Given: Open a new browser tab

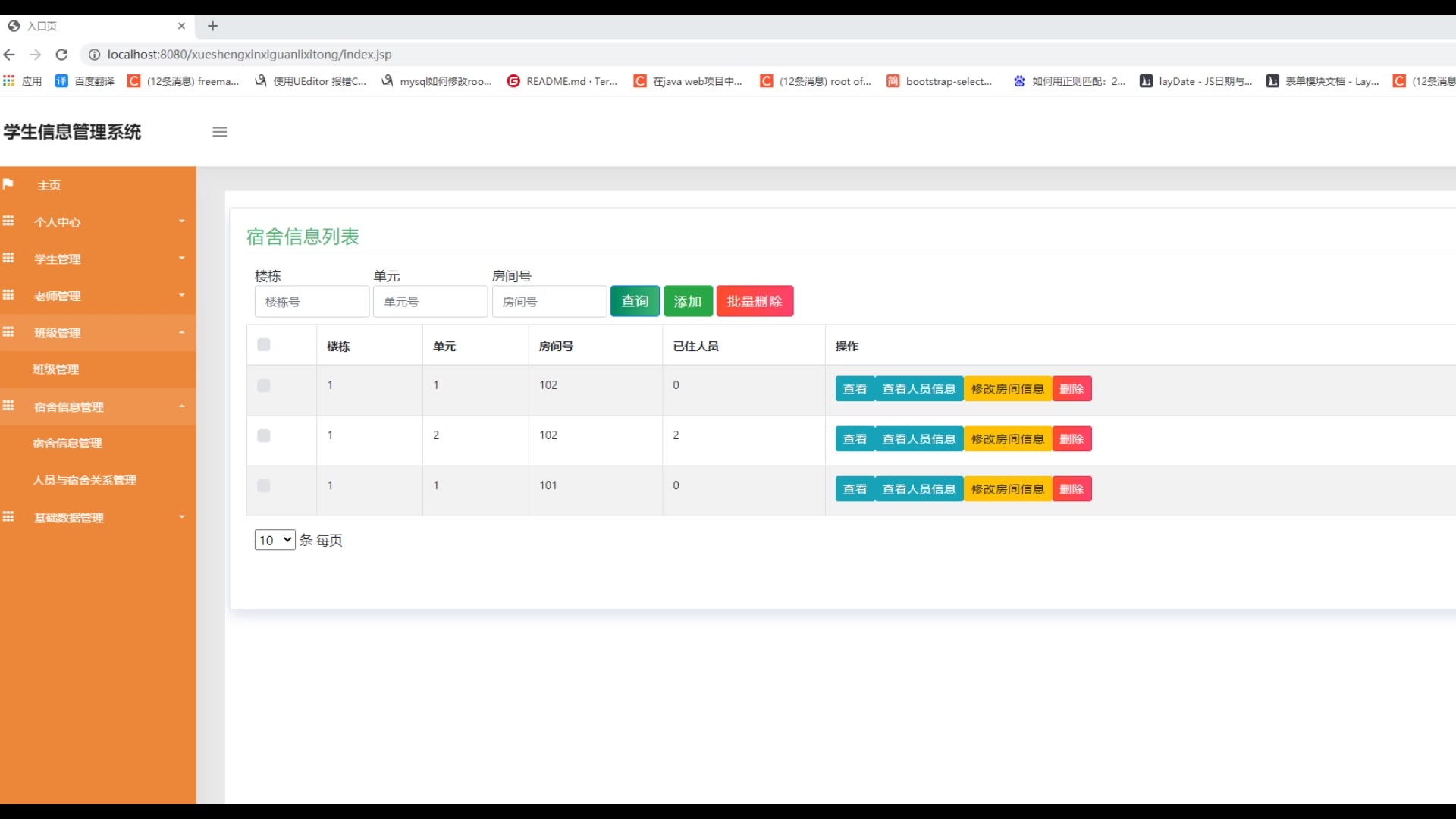Looking at the screenshot, I should 213,26.
